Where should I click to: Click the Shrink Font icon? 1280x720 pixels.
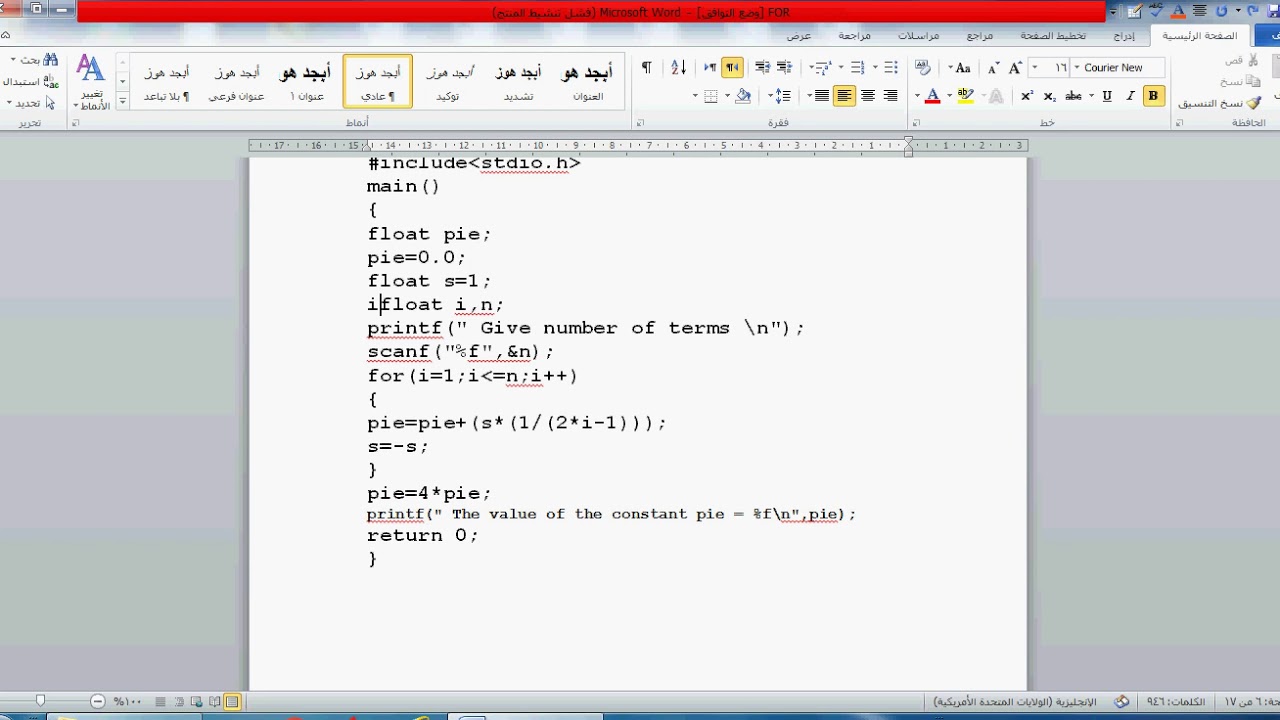click(993, 68)
